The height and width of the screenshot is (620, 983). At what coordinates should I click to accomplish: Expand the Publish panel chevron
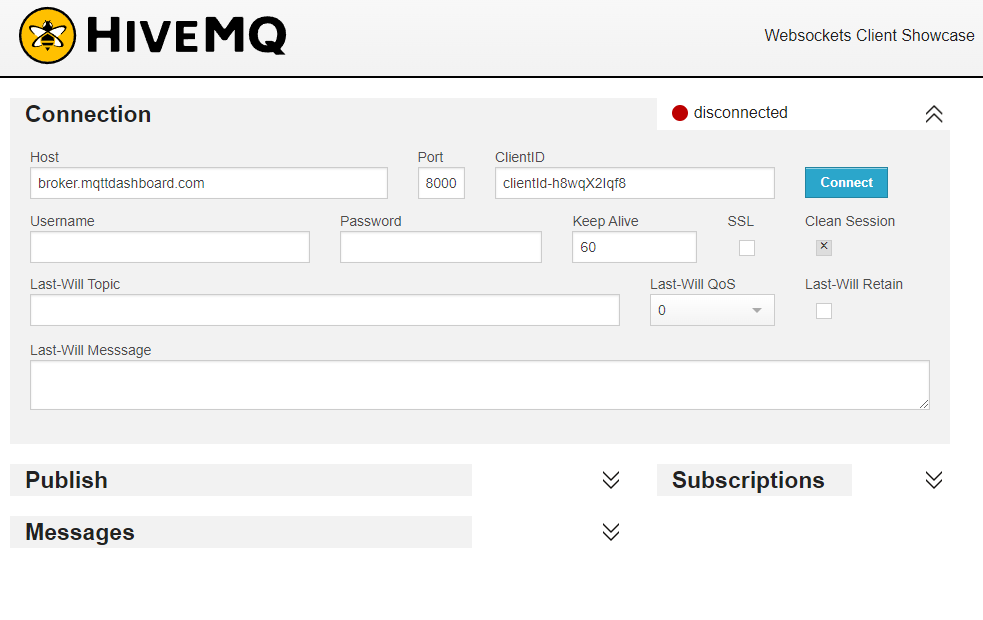tap(611, 480)
